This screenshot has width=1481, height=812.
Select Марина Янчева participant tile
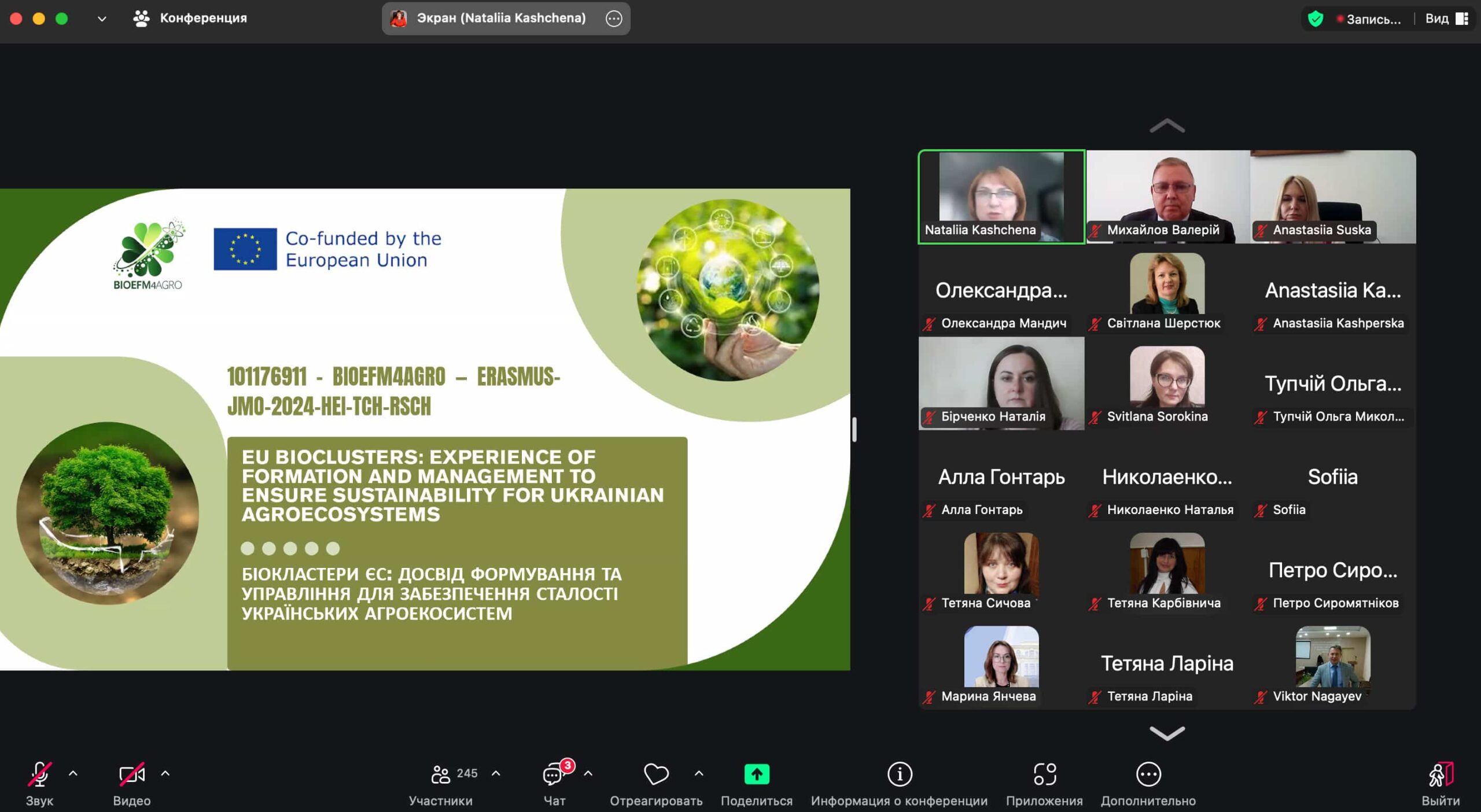click(x=1001, y=663)
